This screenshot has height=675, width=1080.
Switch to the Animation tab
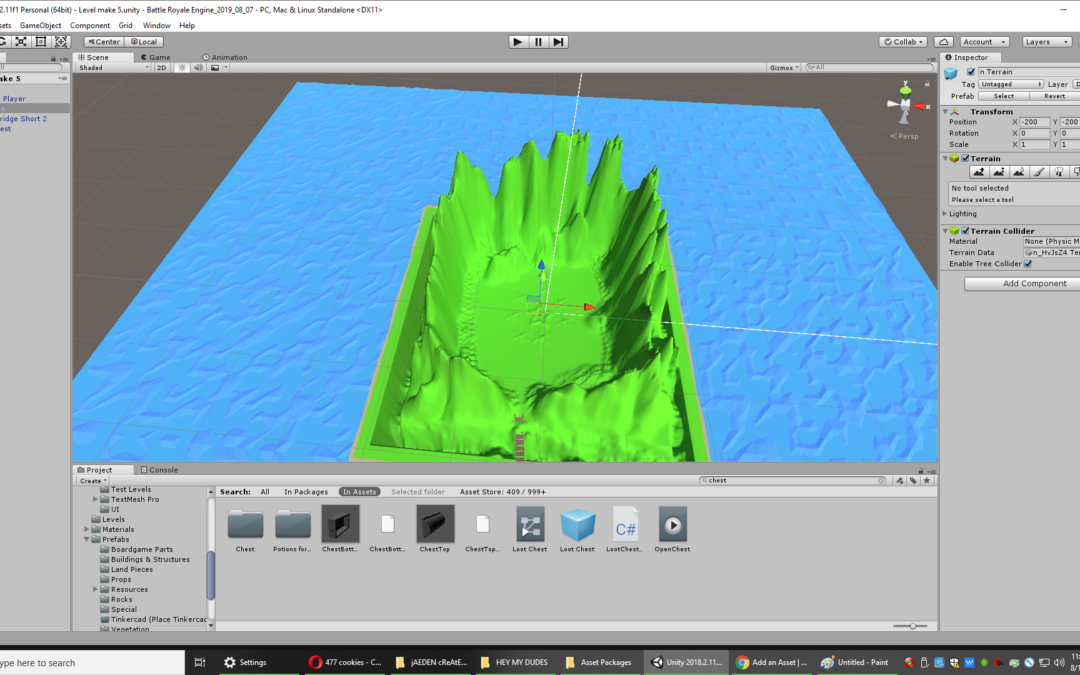(225, 57)
